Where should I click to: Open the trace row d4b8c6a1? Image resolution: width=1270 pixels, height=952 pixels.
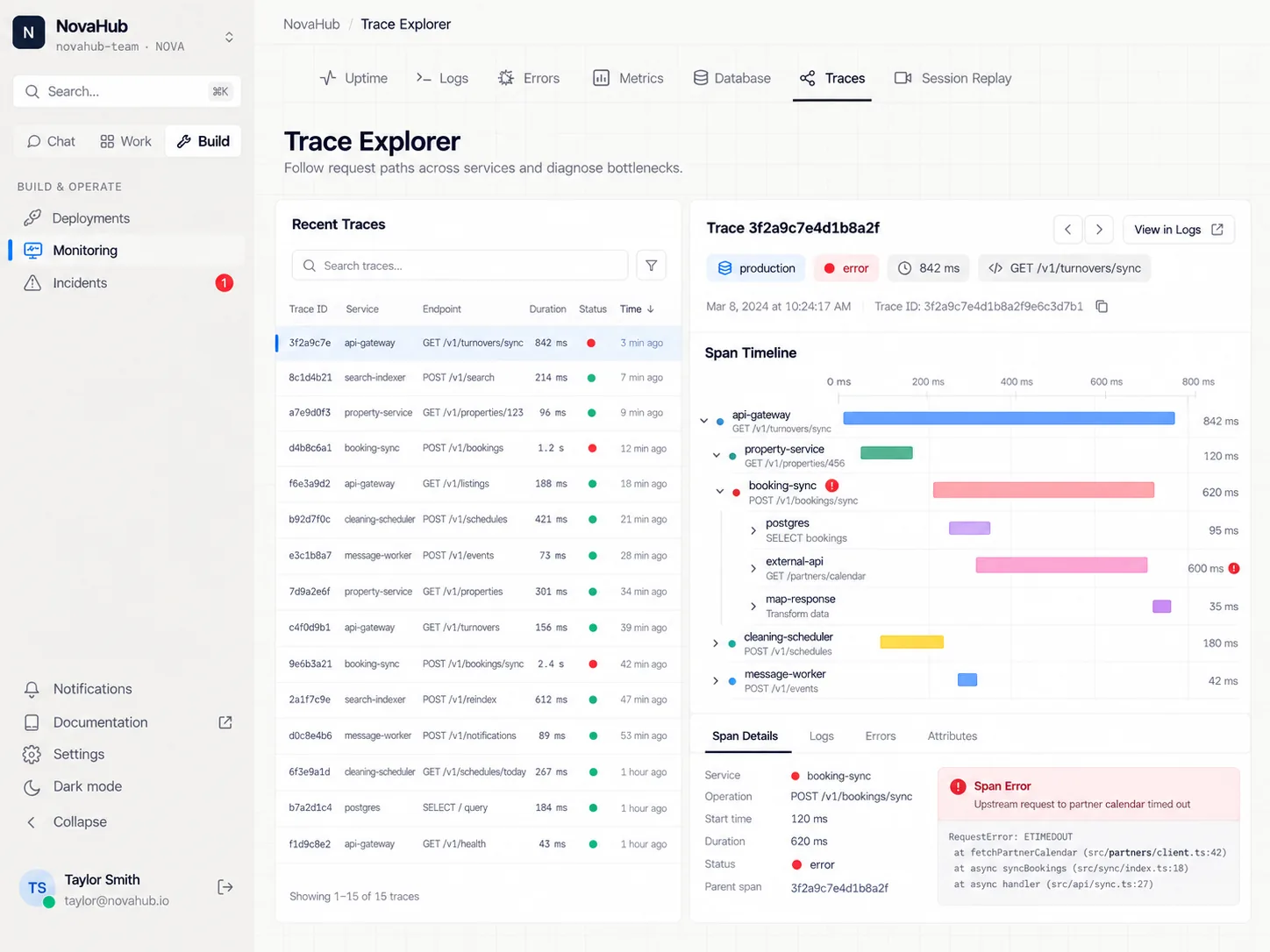pyautogui.click(x=478, y=448)
